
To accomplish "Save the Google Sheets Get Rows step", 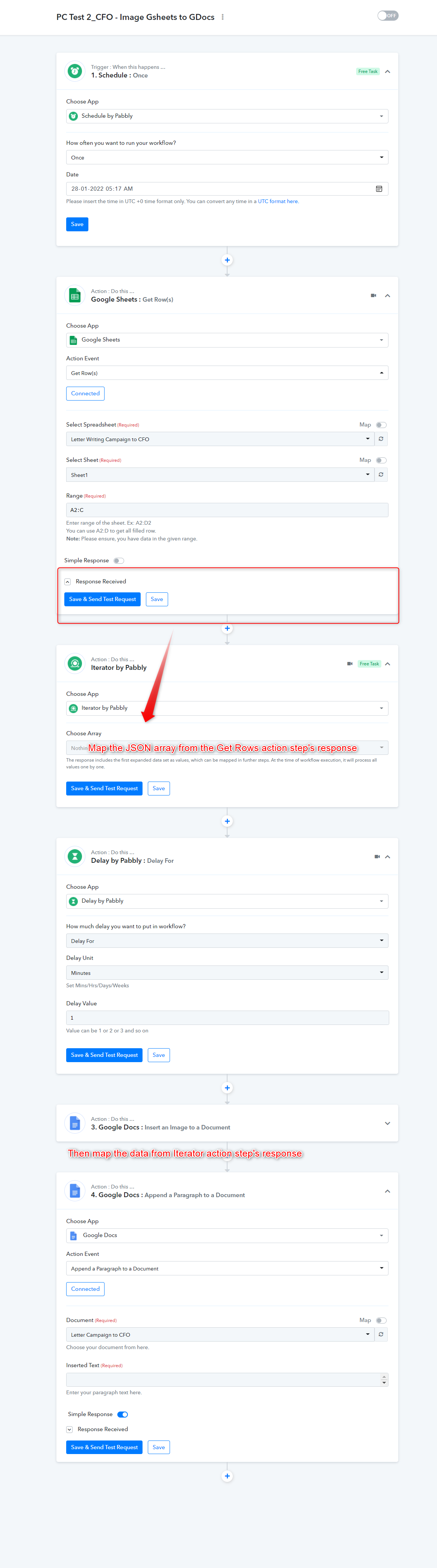I will (157, 600).
